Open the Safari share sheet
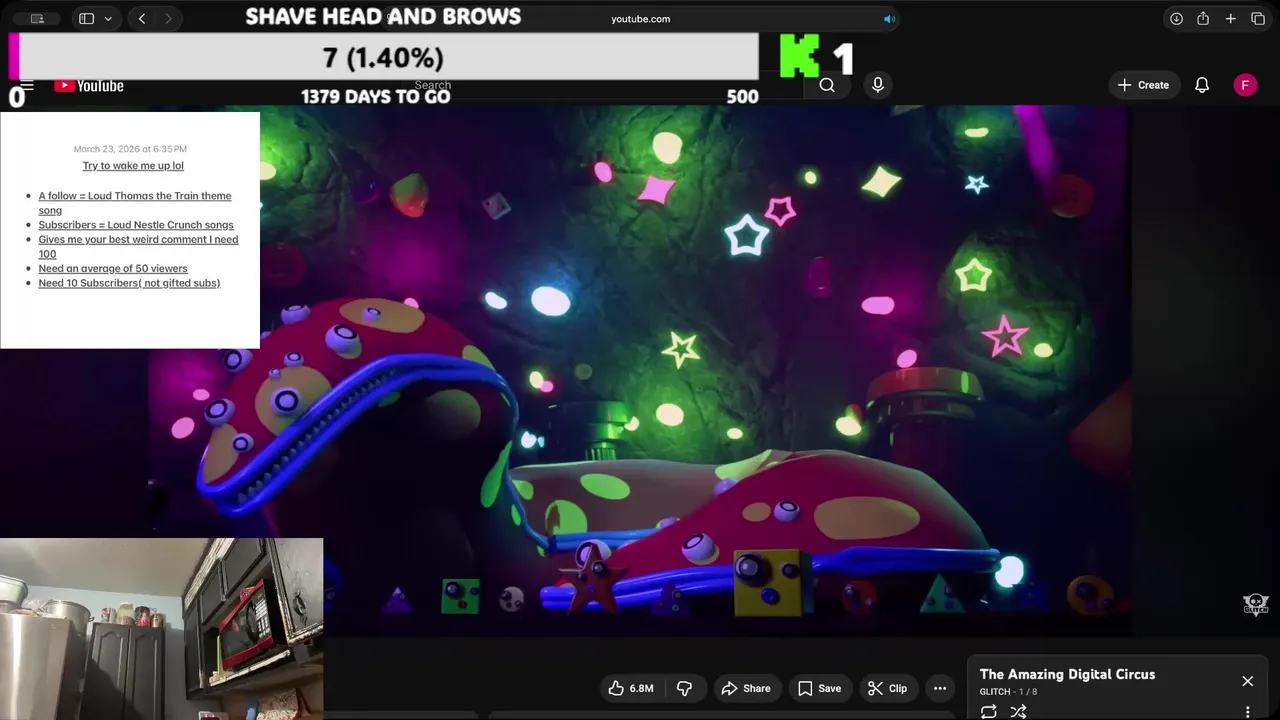The image size is (1280, 720). [x=1203, y=18]
